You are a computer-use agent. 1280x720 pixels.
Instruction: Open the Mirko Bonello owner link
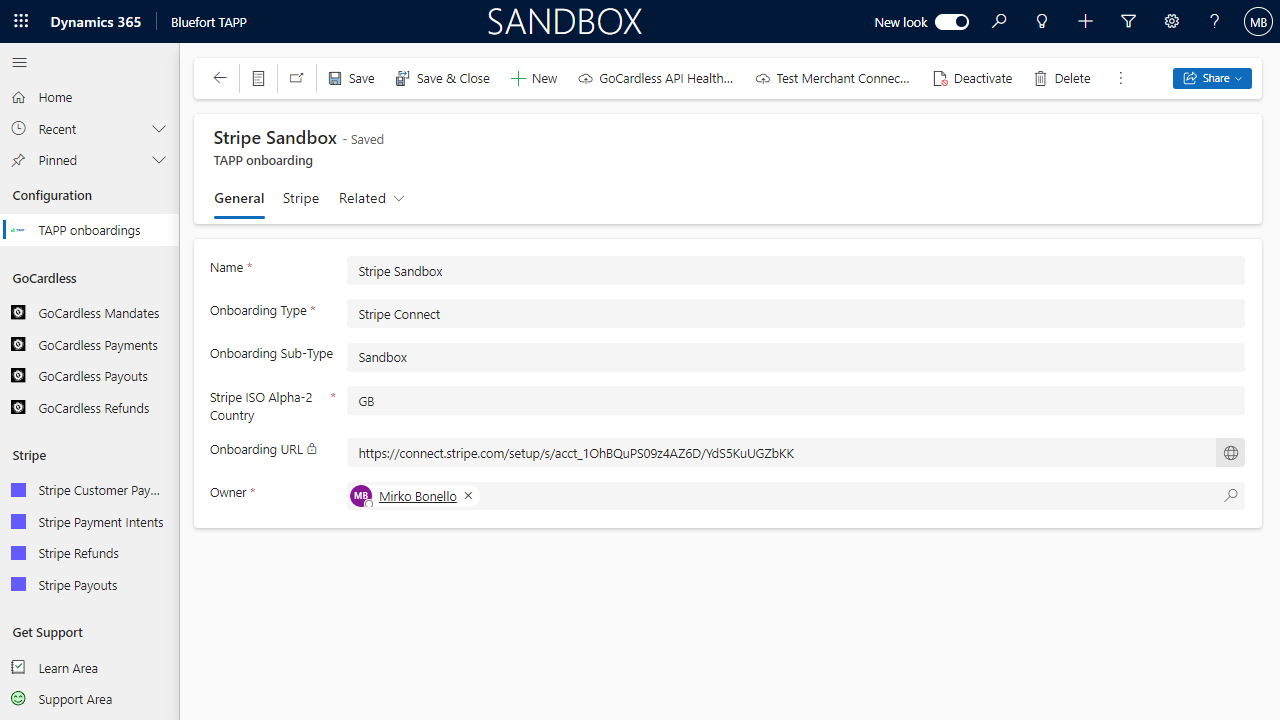coord(417,496)
